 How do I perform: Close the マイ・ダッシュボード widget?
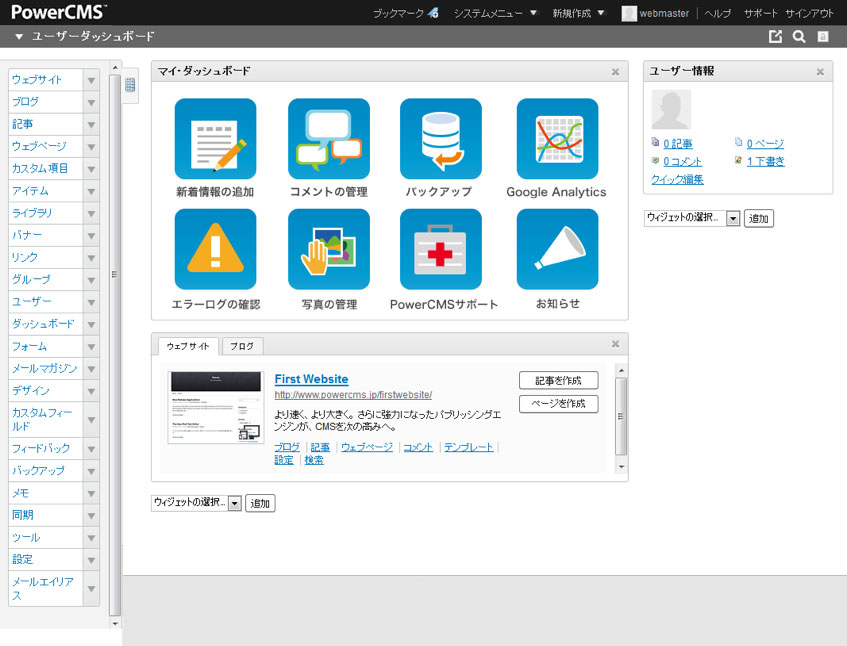tap(615, 72)
